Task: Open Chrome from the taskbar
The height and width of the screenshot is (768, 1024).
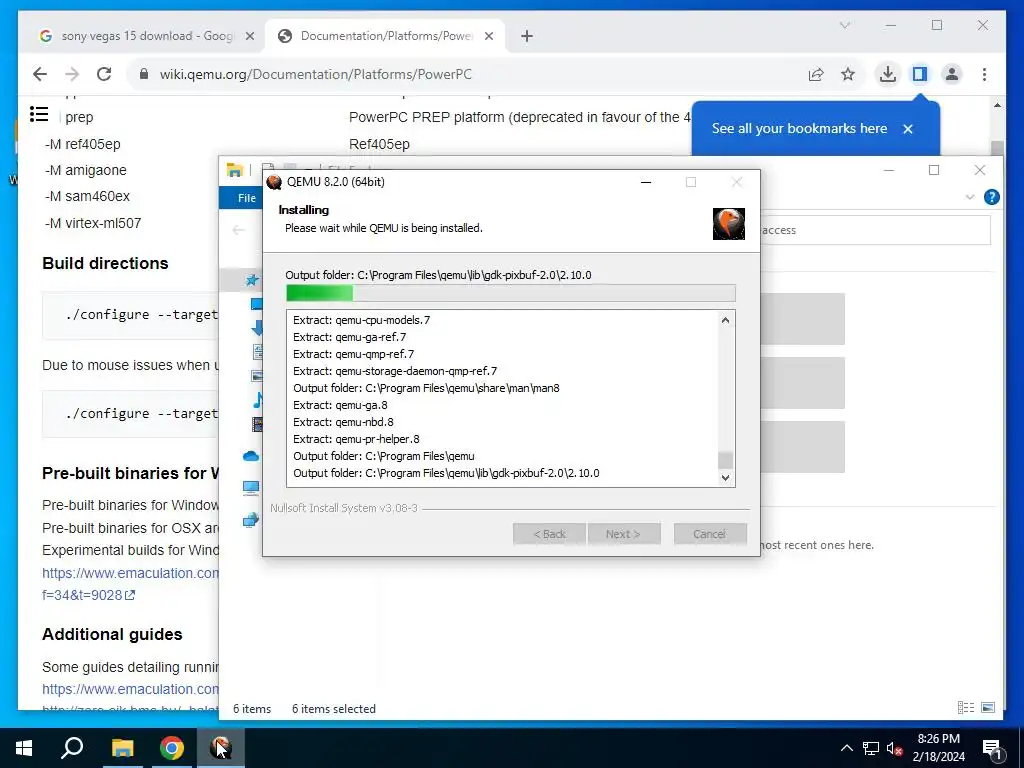Action: pyautogui.click(x=172, y=748)
